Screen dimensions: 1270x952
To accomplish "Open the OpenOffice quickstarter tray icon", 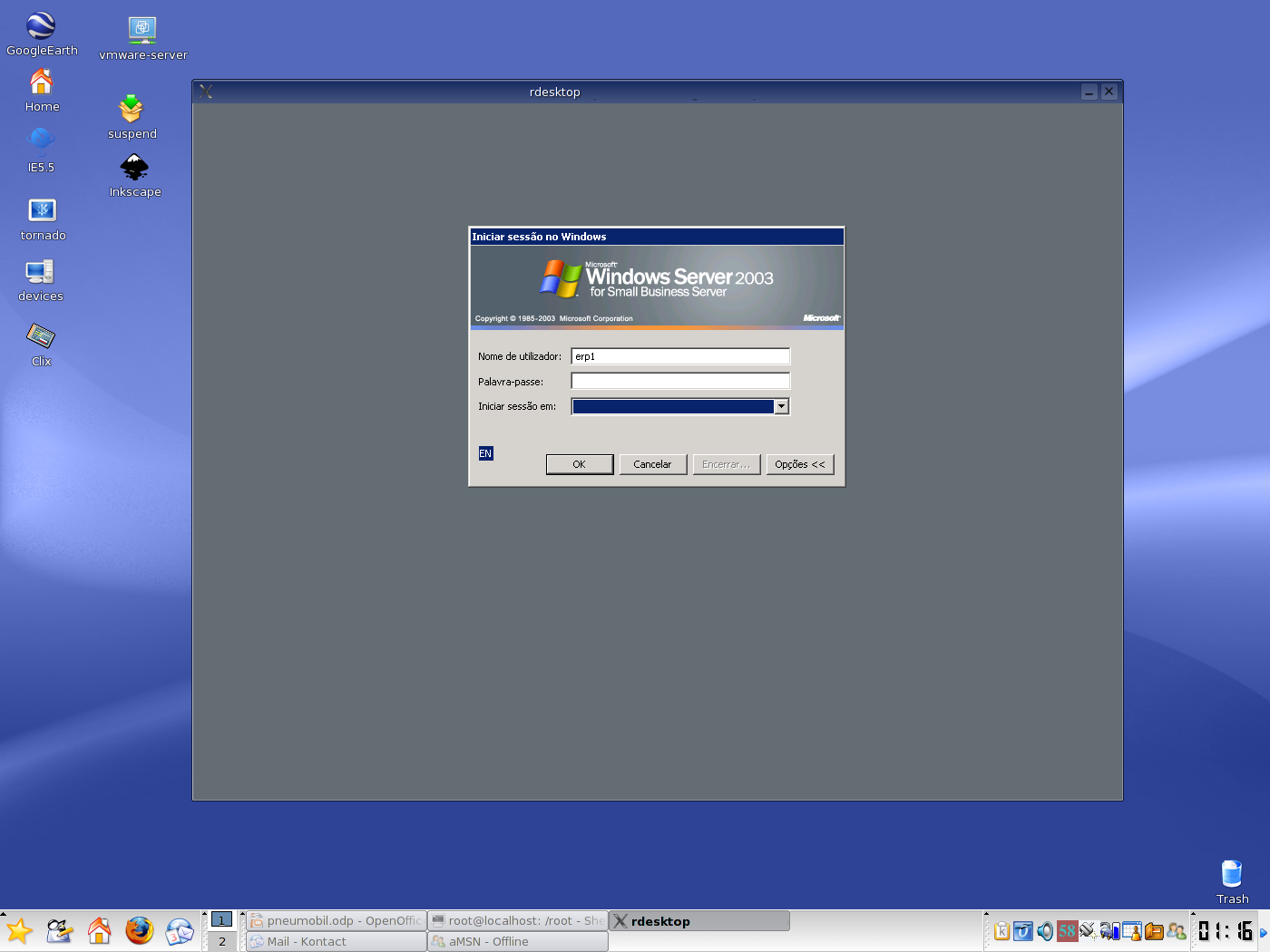I will click(1023, 931).
